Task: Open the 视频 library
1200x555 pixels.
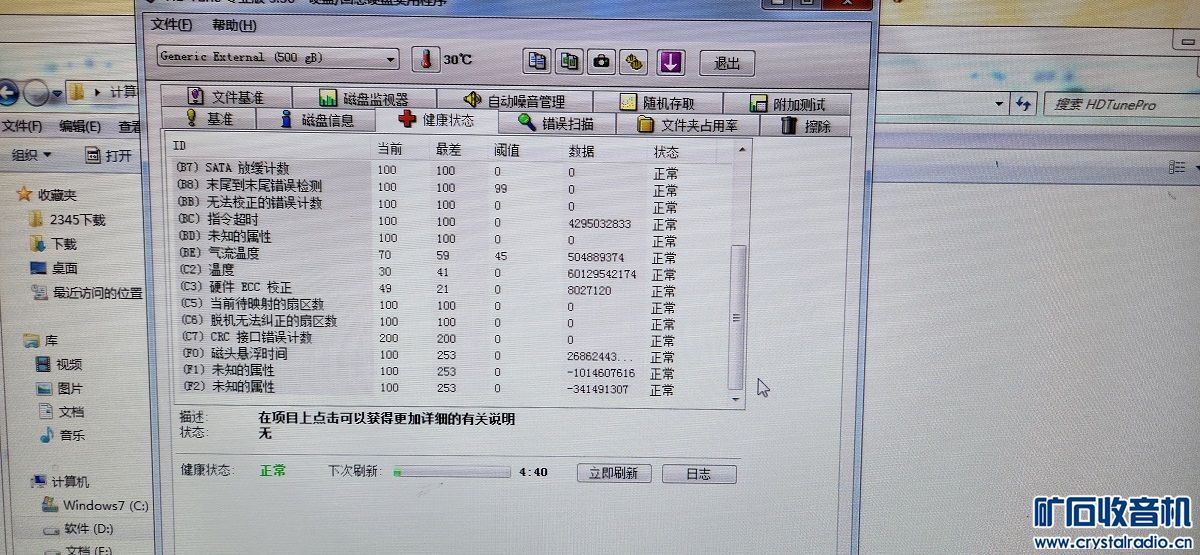Action: (59, 365)
